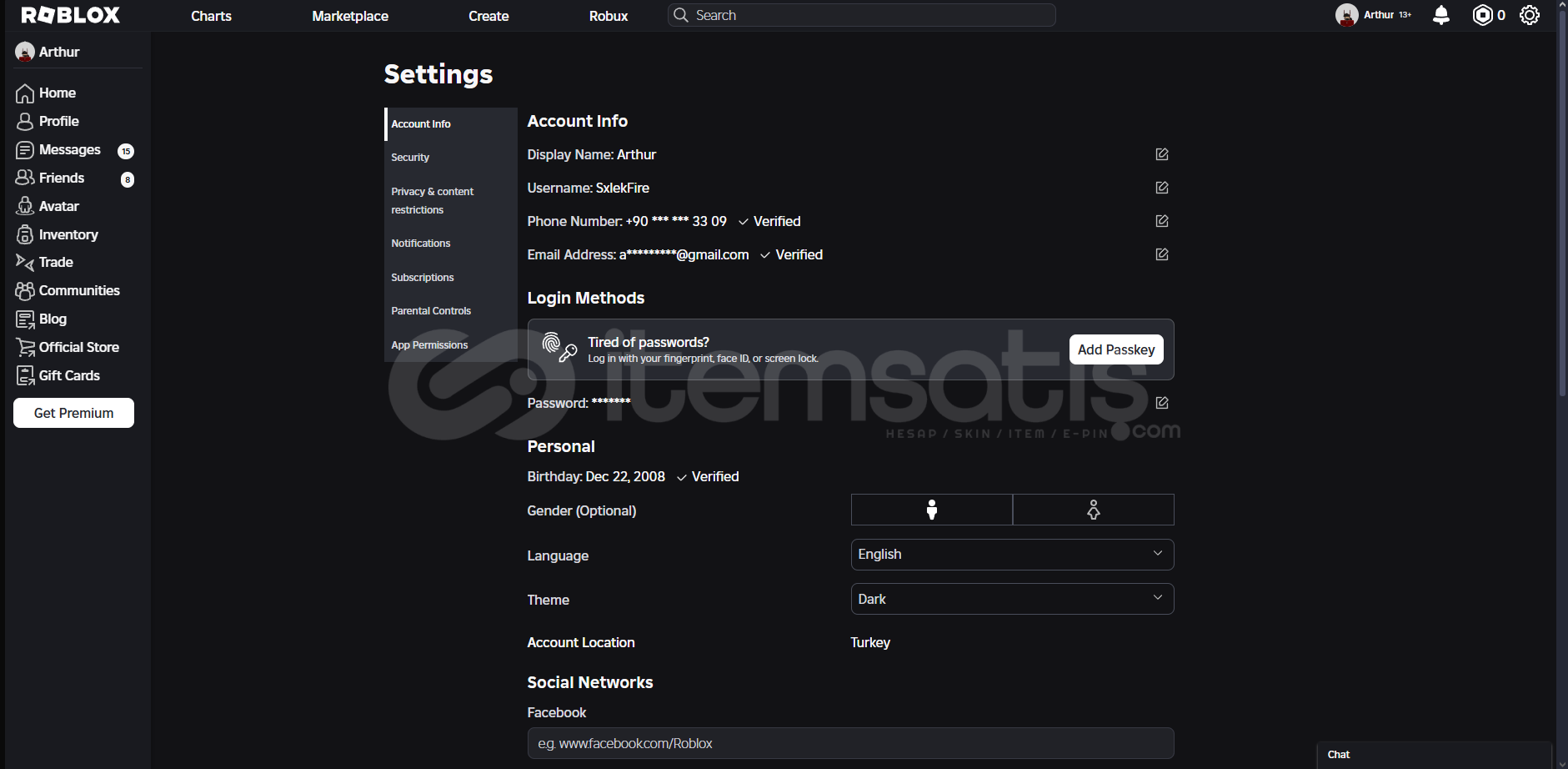The width and height of the screenshot is (1568, 769).
Task: Open Privacy & content restrictions tab
Action: 451,200
